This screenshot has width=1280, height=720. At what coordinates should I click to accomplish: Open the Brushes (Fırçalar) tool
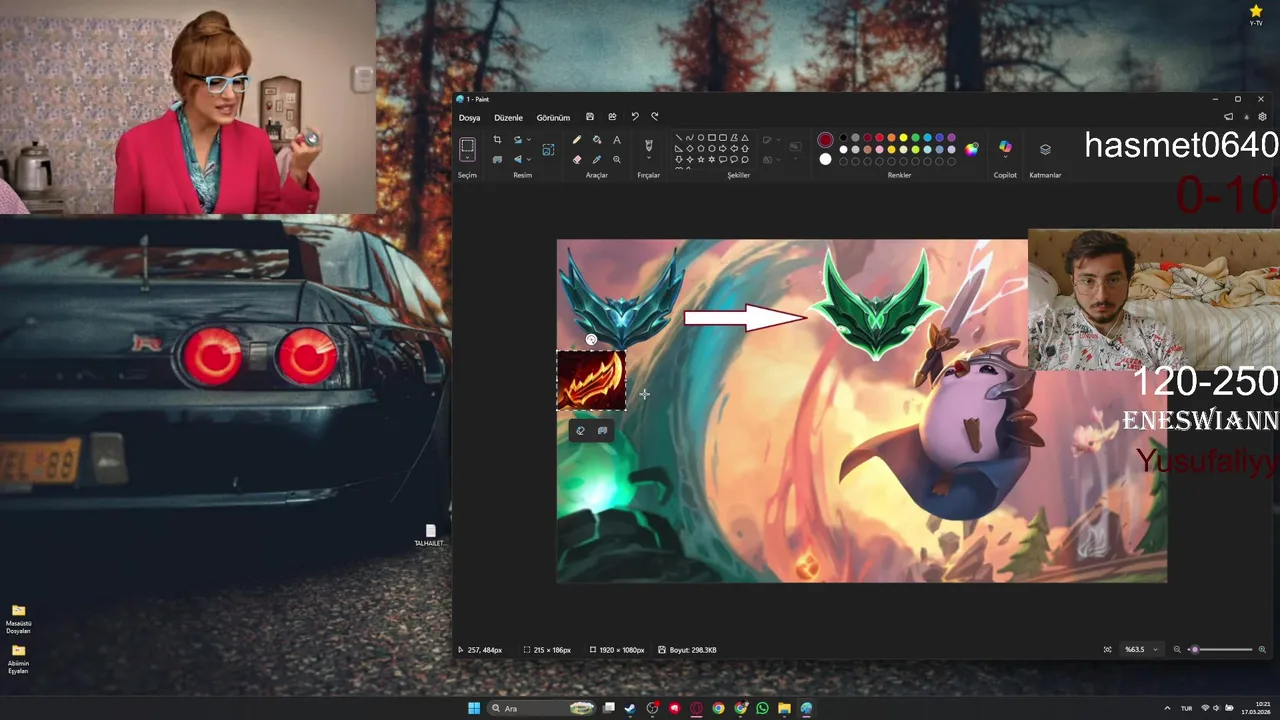[x=649, y=146]
